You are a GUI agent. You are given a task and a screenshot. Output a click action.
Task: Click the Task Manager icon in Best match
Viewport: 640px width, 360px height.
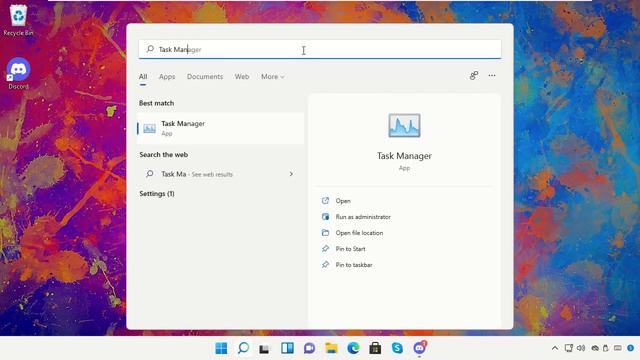tap(149, 129)
